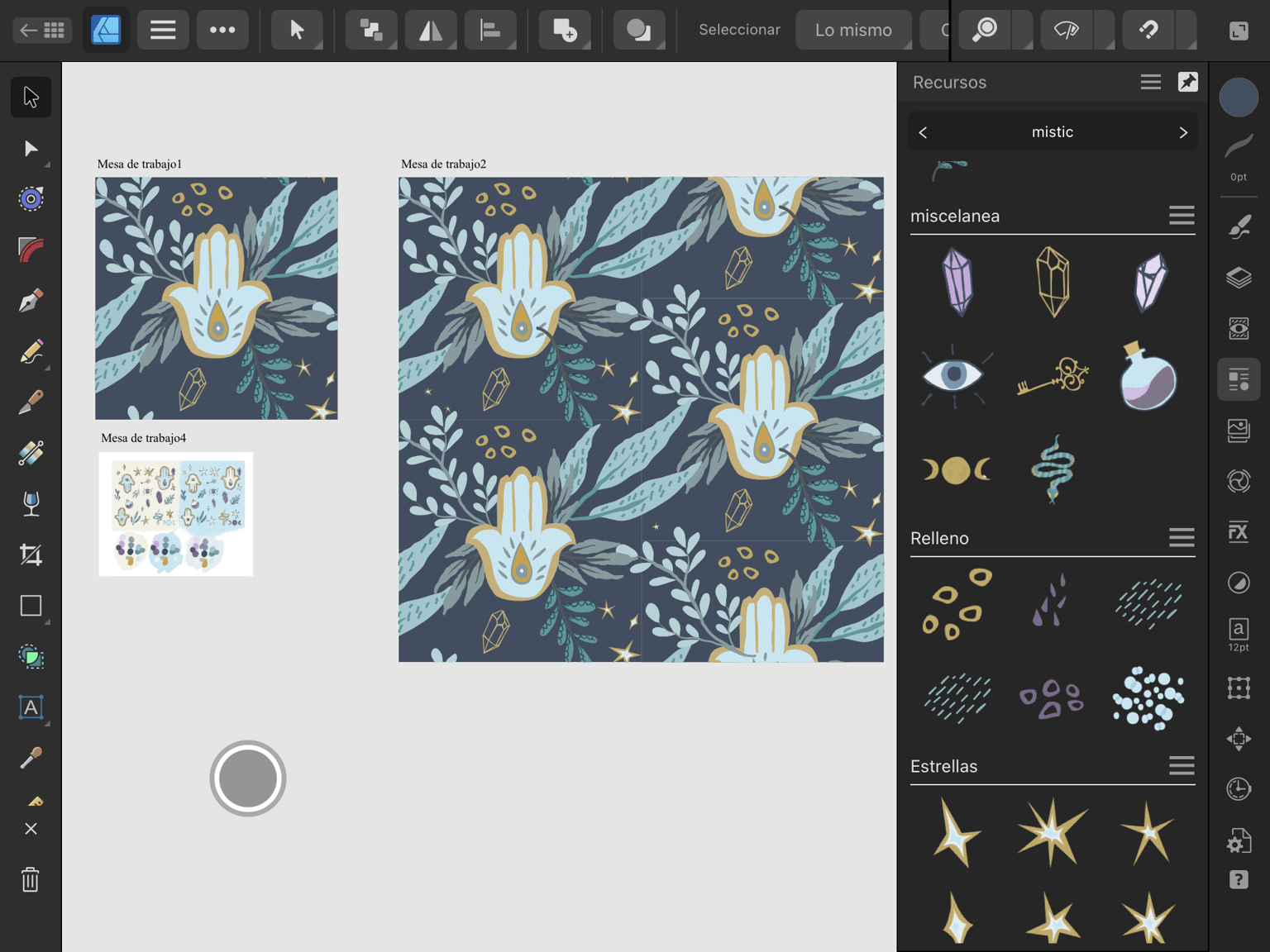Select the gold outline crystal asset

(x=1053, y=282)
